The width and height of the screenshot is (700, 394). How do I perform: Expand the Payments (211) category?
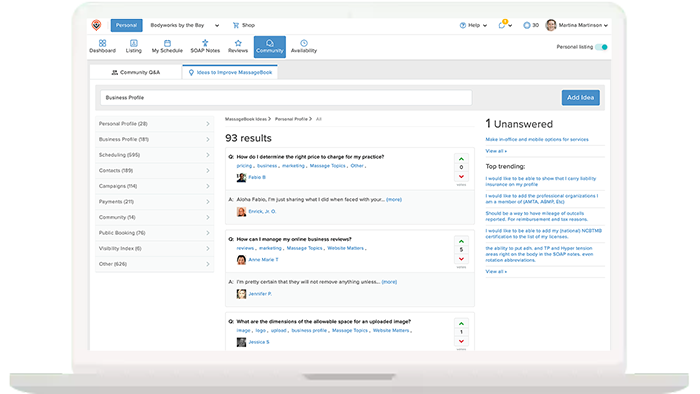click(x=154, y=202)
